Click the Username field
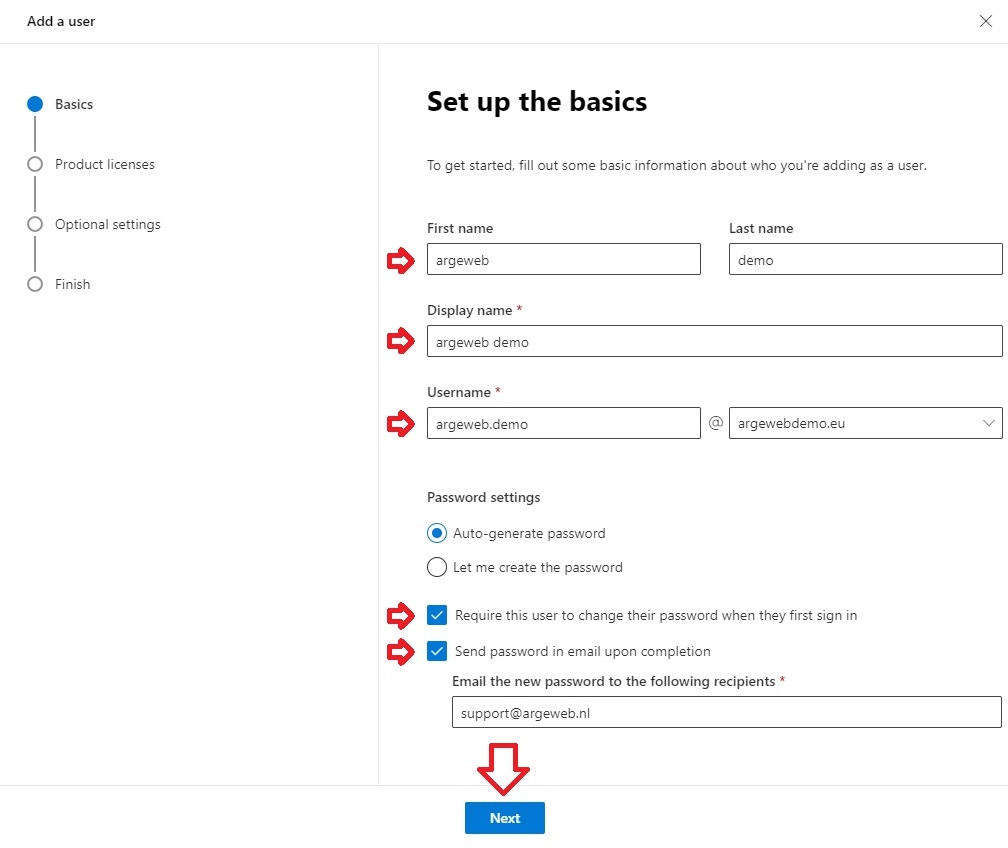Screen dimensions: 1008x848 564,423
